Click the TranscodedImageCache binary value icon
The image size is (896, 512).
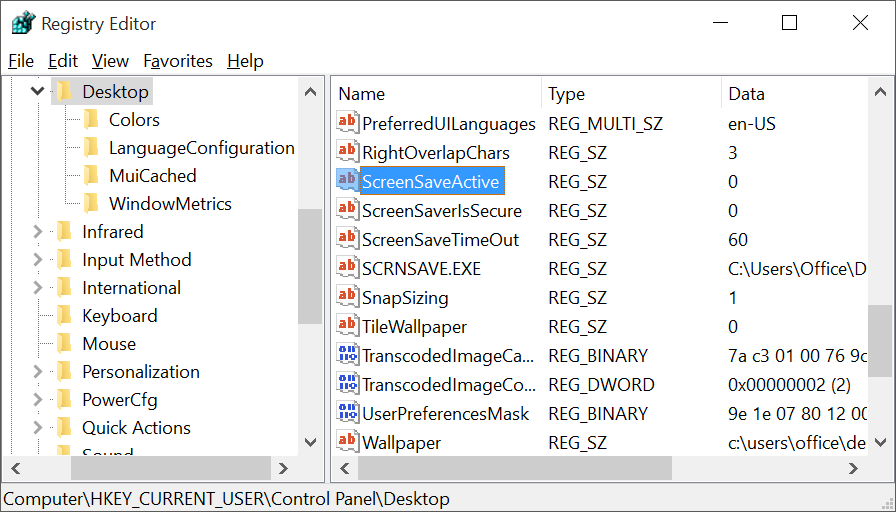pyautogui.click(x=347, y=355)
